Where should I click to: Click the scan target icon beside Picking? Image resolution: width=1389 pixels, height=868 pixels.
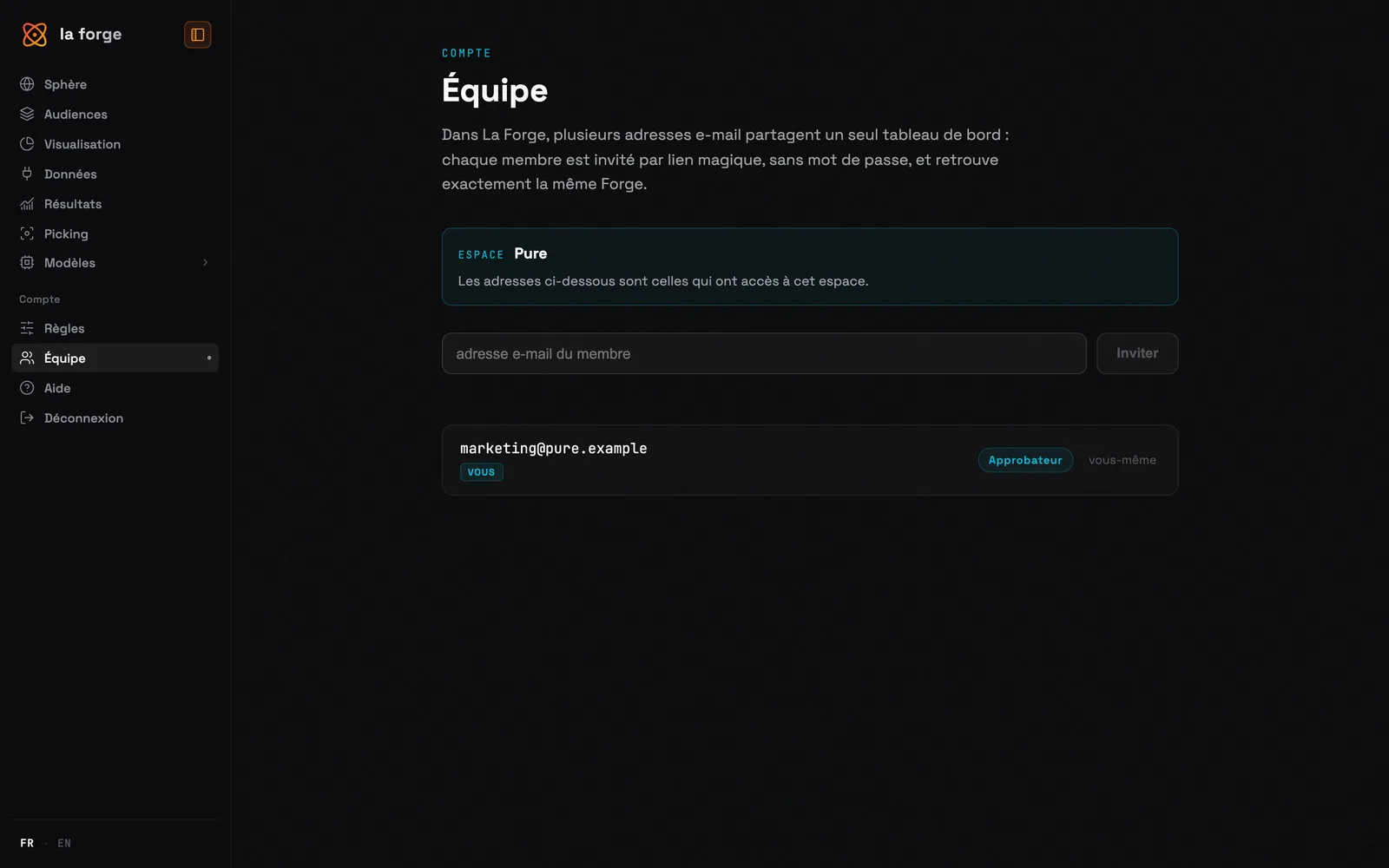27,233
